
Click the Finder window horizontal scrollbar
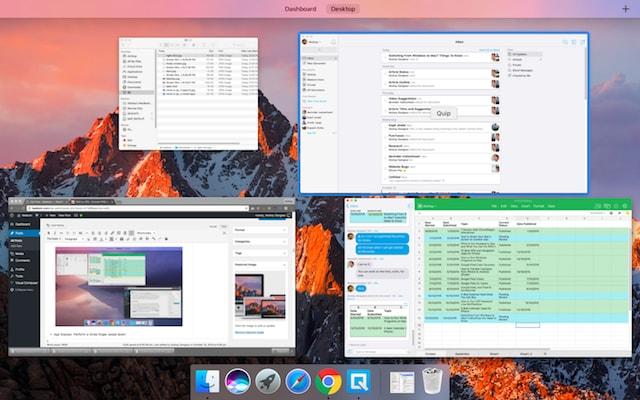(199, 143)
